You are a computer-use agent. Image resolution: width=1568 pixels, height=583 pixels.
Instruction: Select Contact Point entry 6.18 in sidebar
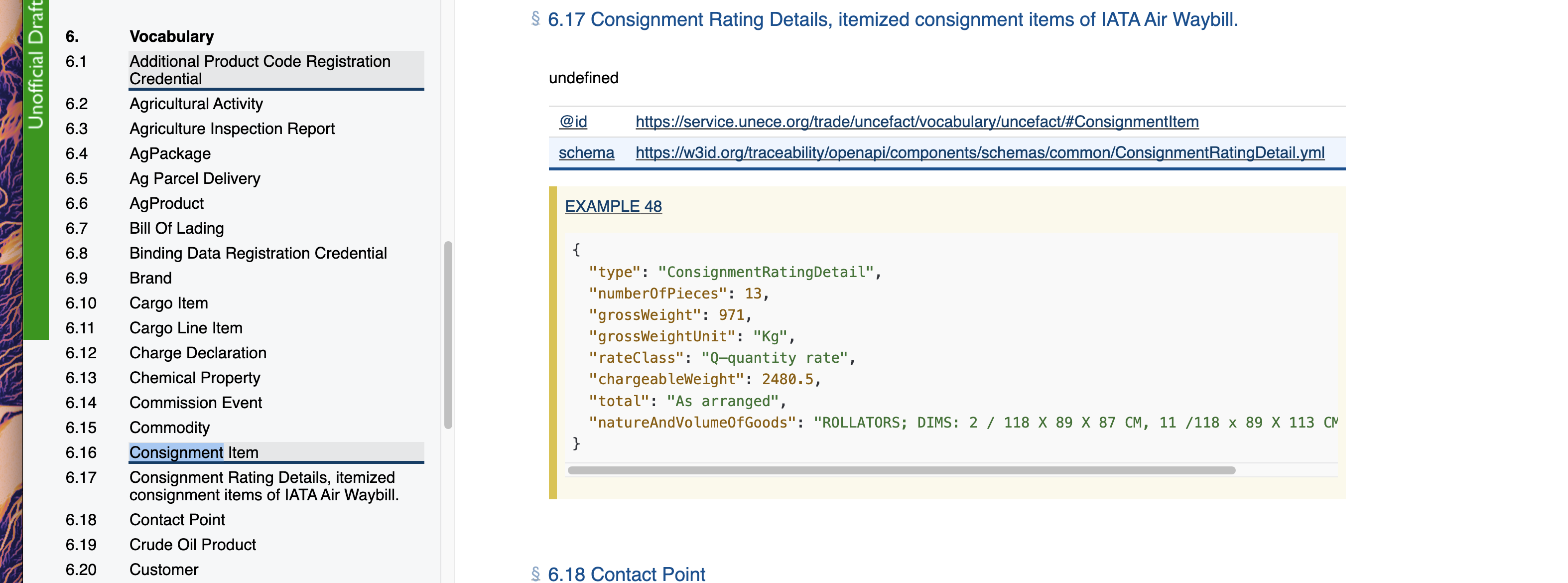(x=177, y=520)
